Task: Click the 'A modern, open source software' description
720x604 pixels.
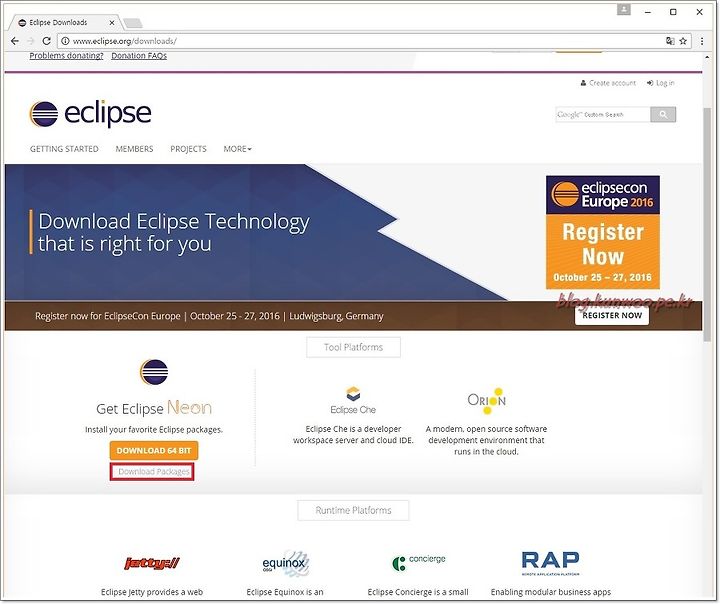Action: tap(486, 440)
